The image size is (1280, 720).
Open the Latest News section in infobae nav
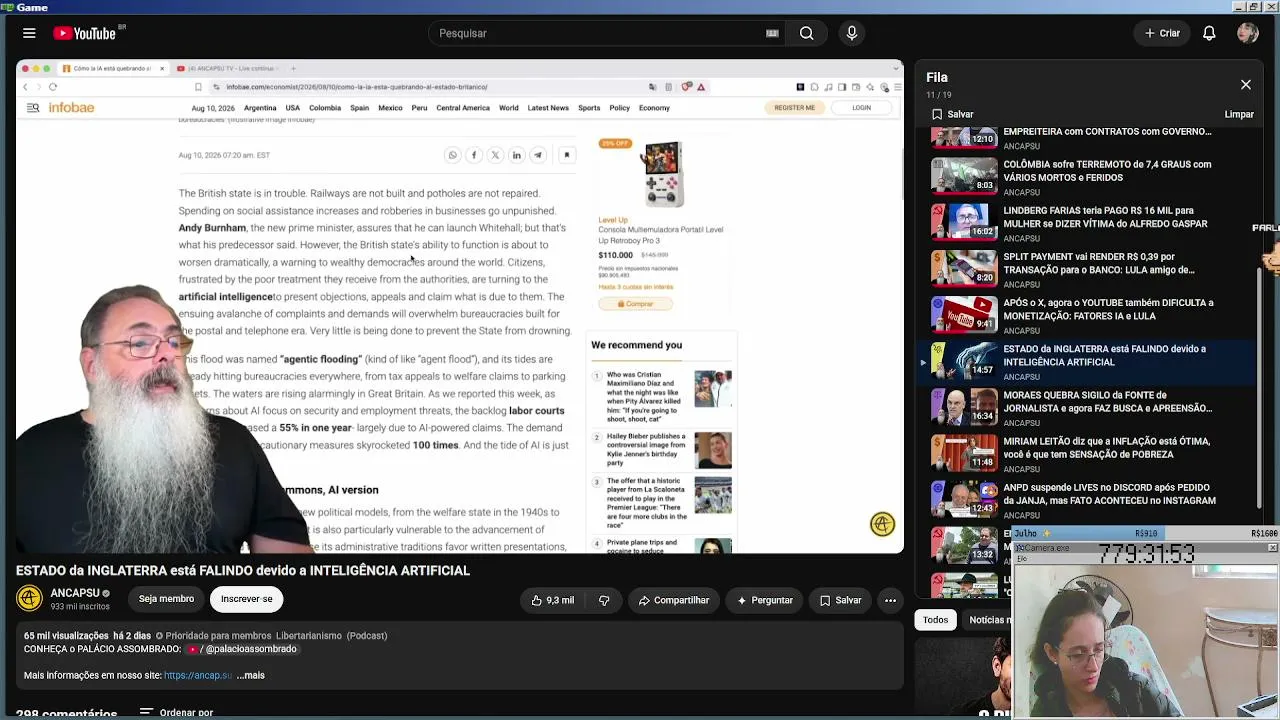[x=548, y=108]
